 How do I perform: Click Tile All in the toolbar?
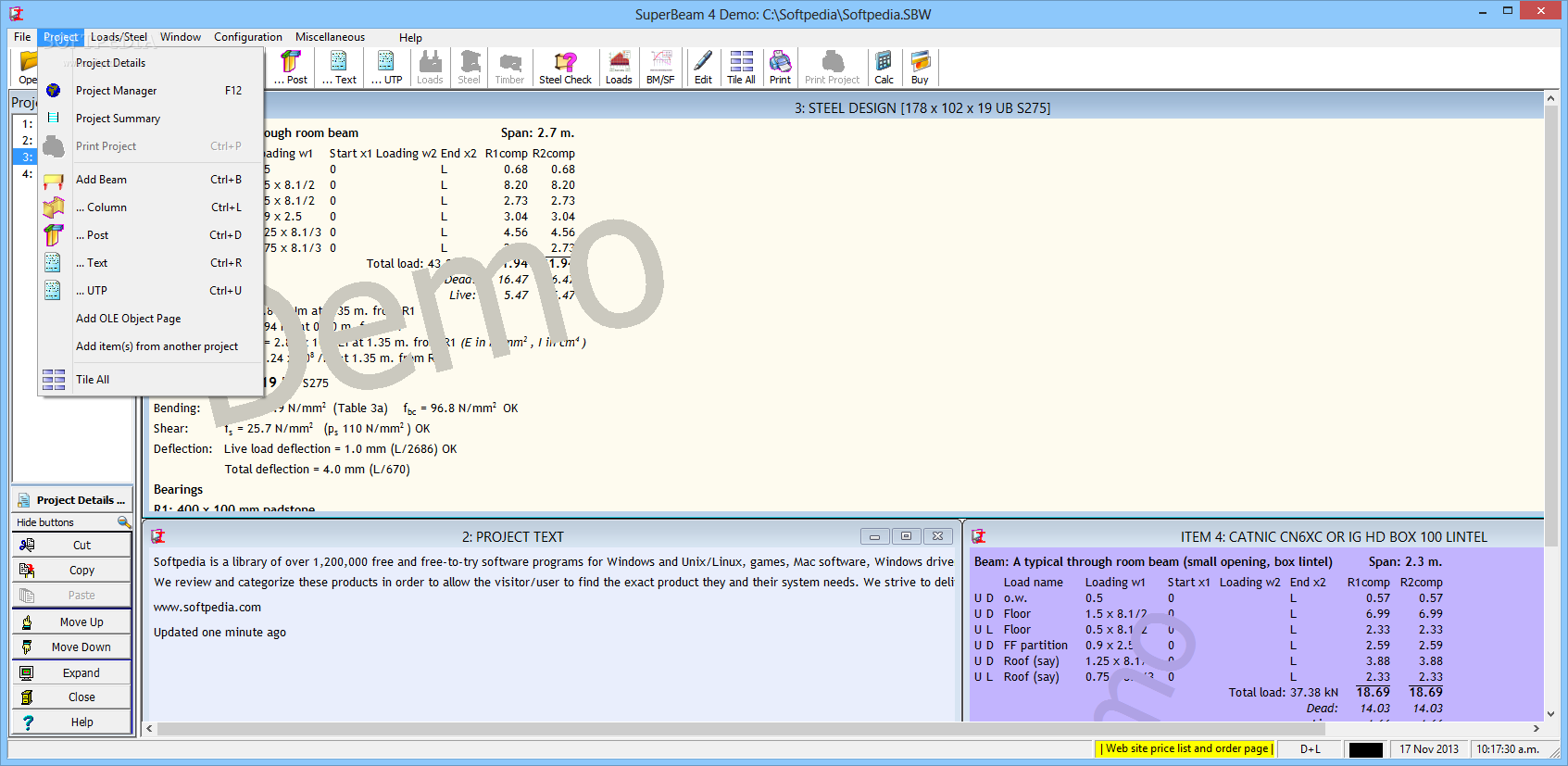[741, 68]
